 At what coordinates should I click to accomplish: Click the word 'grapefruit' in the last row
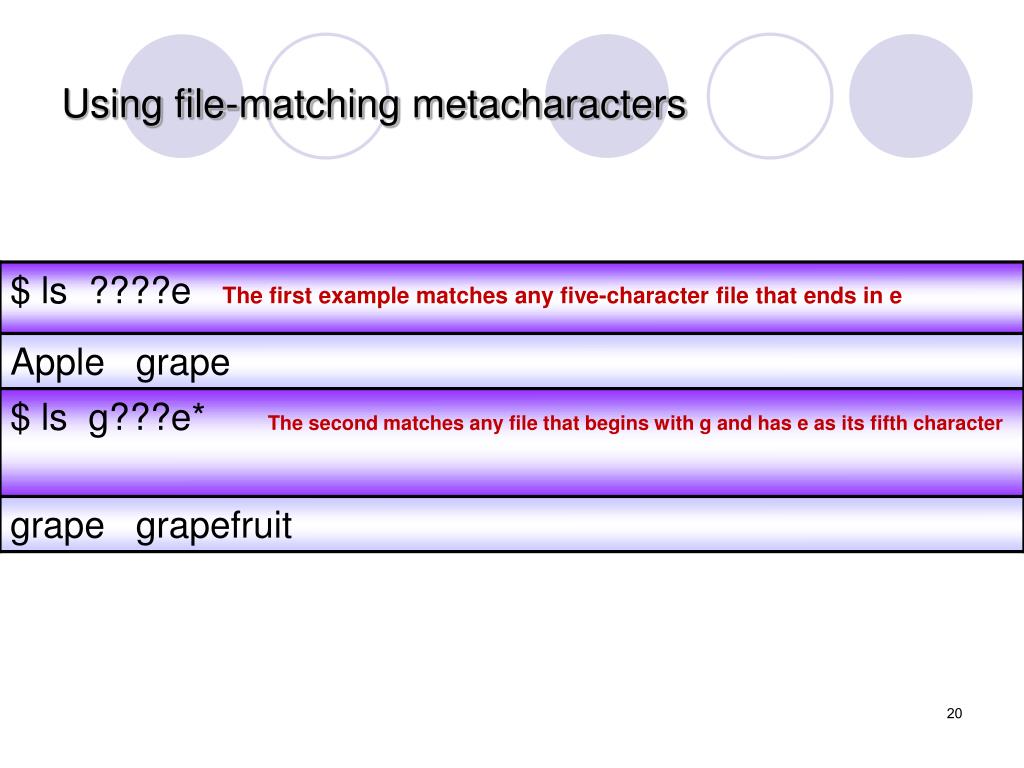coord(214,526)
